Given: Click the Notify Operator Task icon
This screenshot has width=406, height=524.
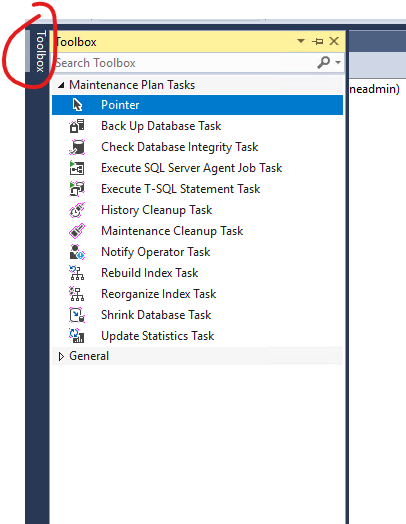Looking at the screenshot, I should (x=77, y=252).
